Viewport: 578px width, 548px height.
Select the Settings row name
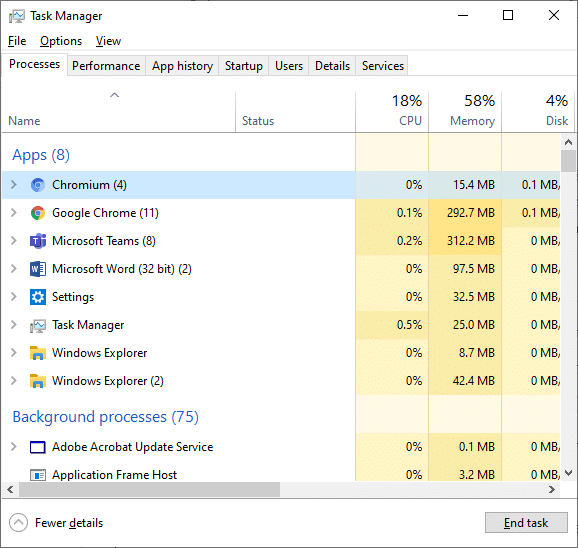point(73,297)
